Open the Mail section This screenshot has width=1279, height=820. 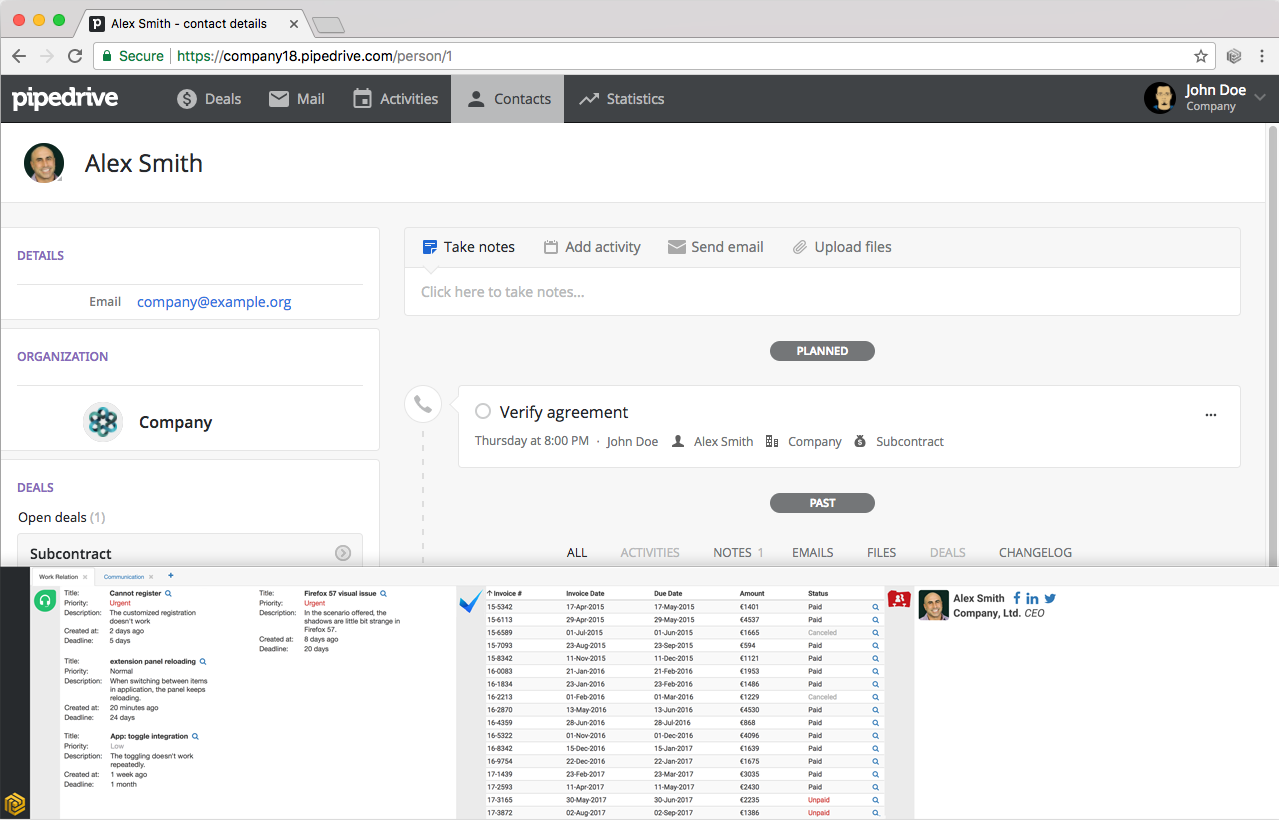[x=296, y=99]
